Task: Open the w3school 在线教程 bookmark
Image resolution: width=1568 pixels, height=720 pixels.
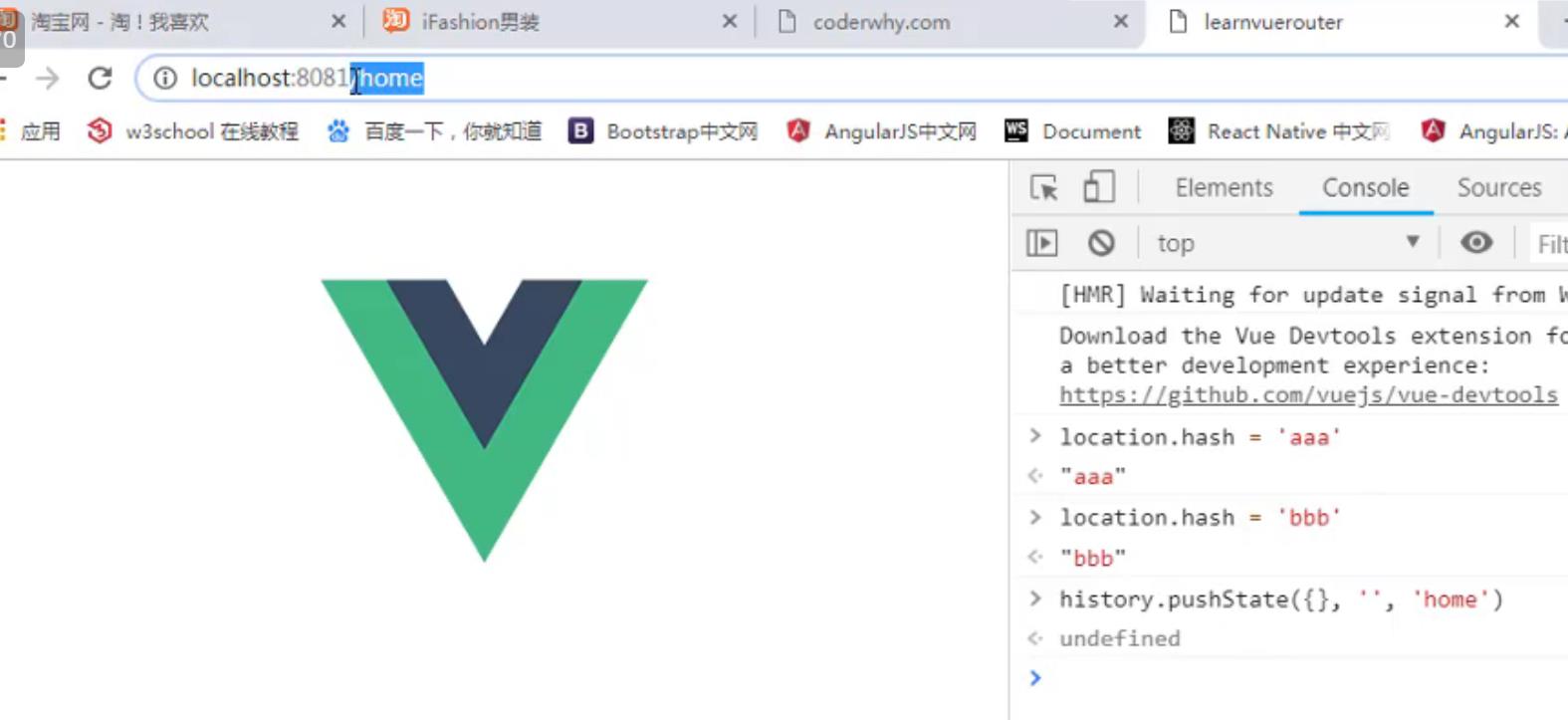Action: coord(193,131)
